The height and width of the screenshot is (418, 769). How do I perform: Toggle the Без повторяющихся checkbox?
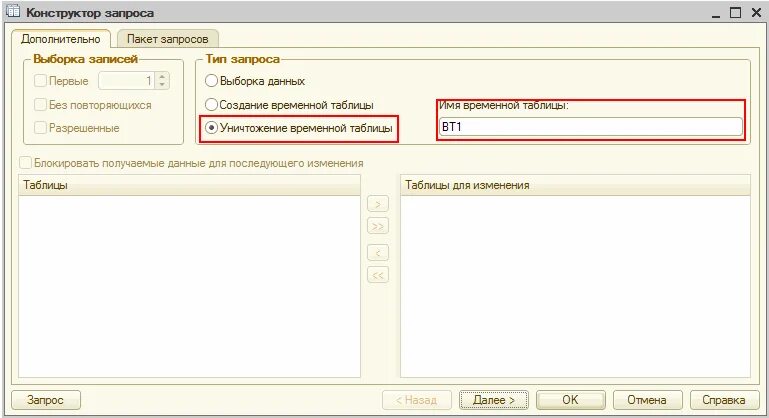[x=40, y=104]
